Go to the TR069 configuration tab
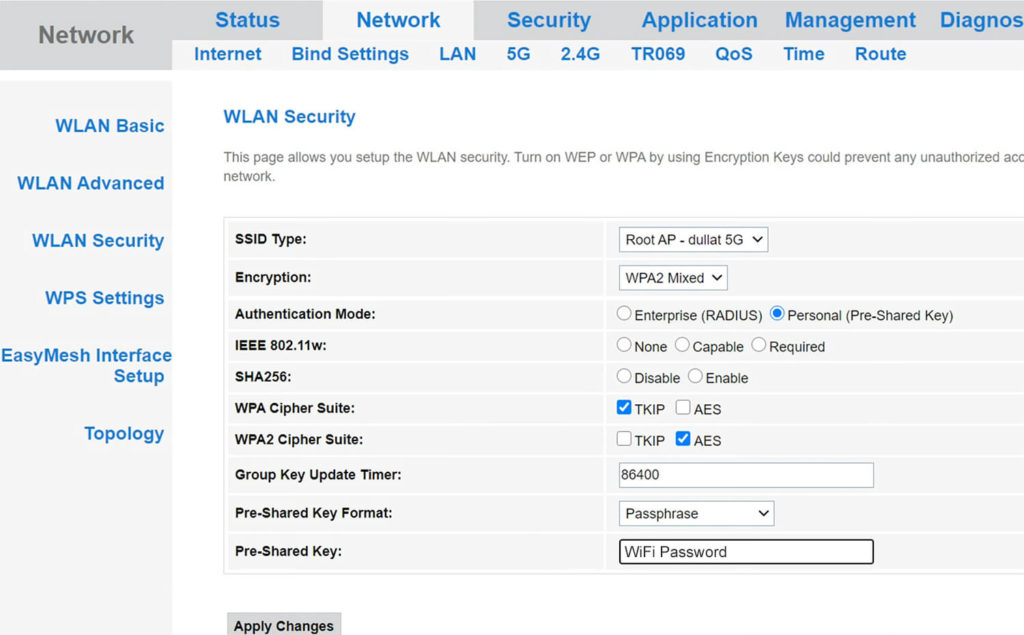This screenshot has width=1024, height=635. click(657, 54)
